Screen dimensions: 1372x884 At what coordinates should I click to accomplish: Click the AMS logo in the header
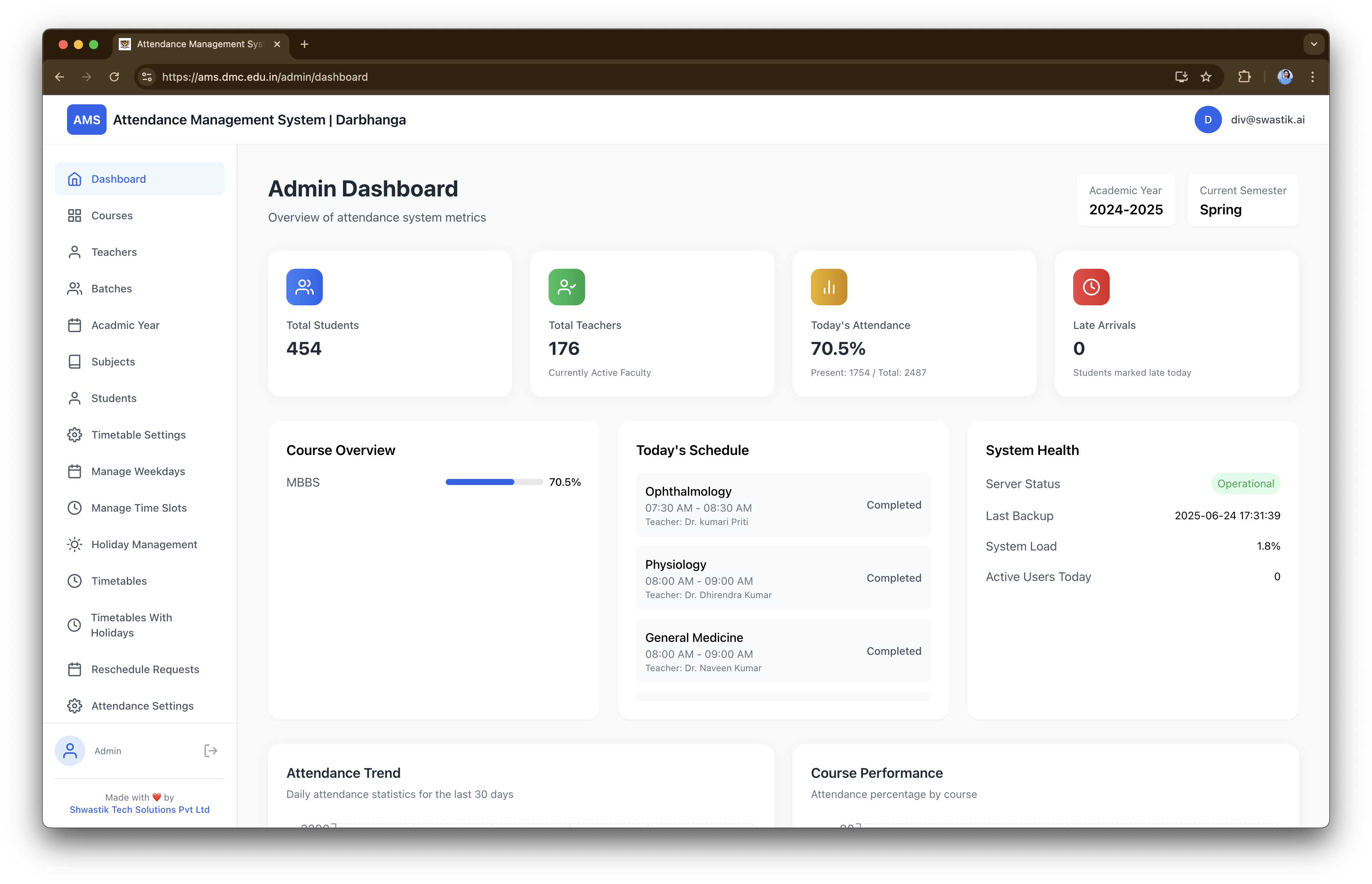tap(86, 120)
